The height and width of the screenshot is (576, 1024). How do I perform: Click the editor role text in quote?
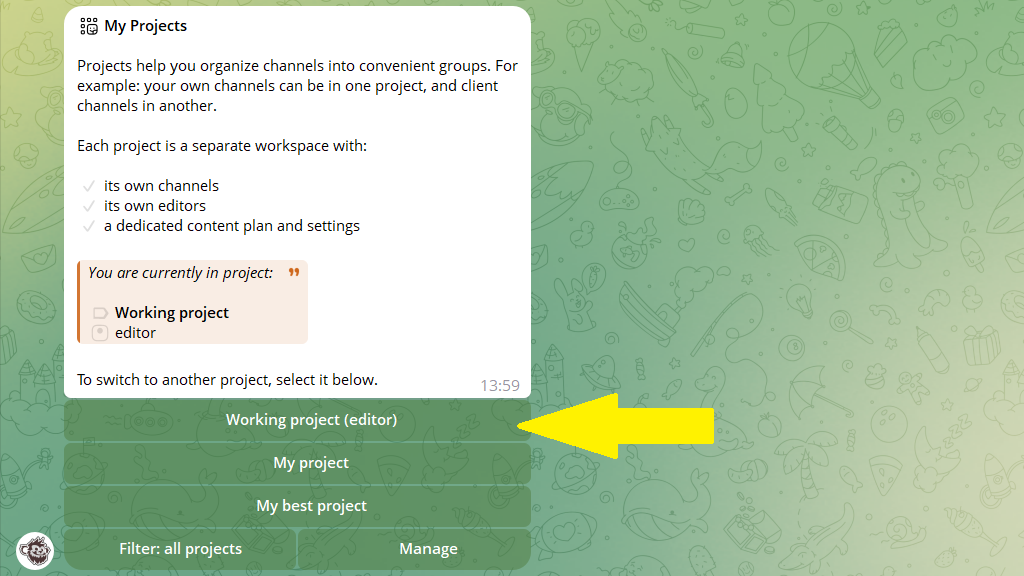pos(135,333)
